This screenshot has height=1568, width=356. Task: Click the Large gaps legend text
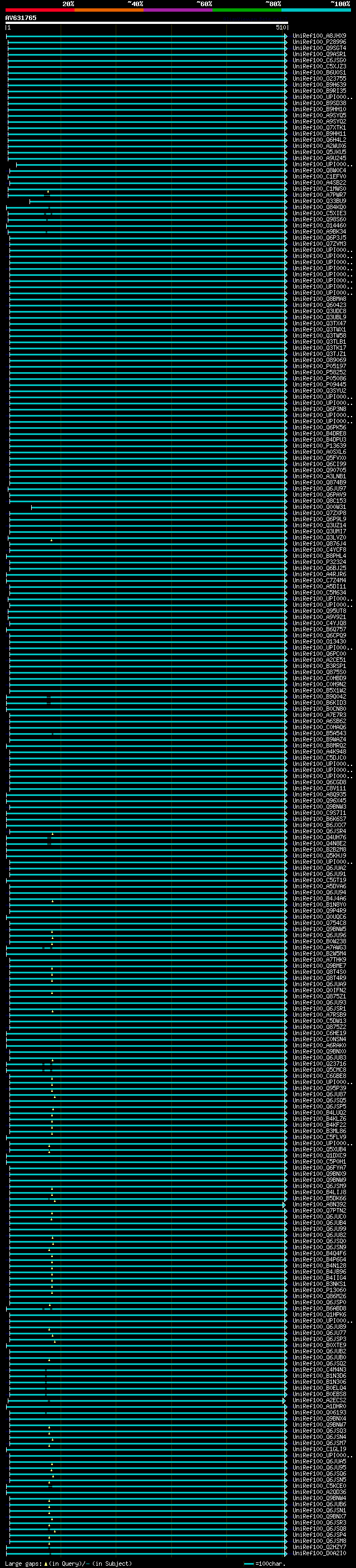[68, 1563]
